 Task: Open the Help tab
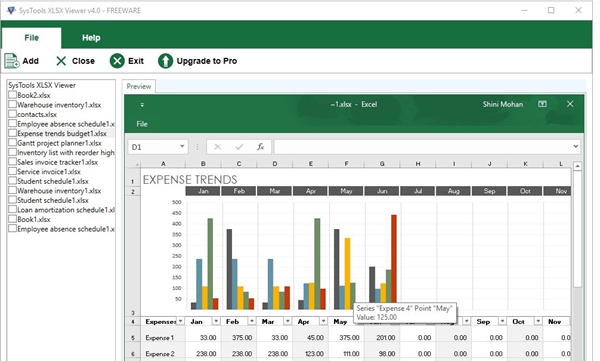pos(91,38)
